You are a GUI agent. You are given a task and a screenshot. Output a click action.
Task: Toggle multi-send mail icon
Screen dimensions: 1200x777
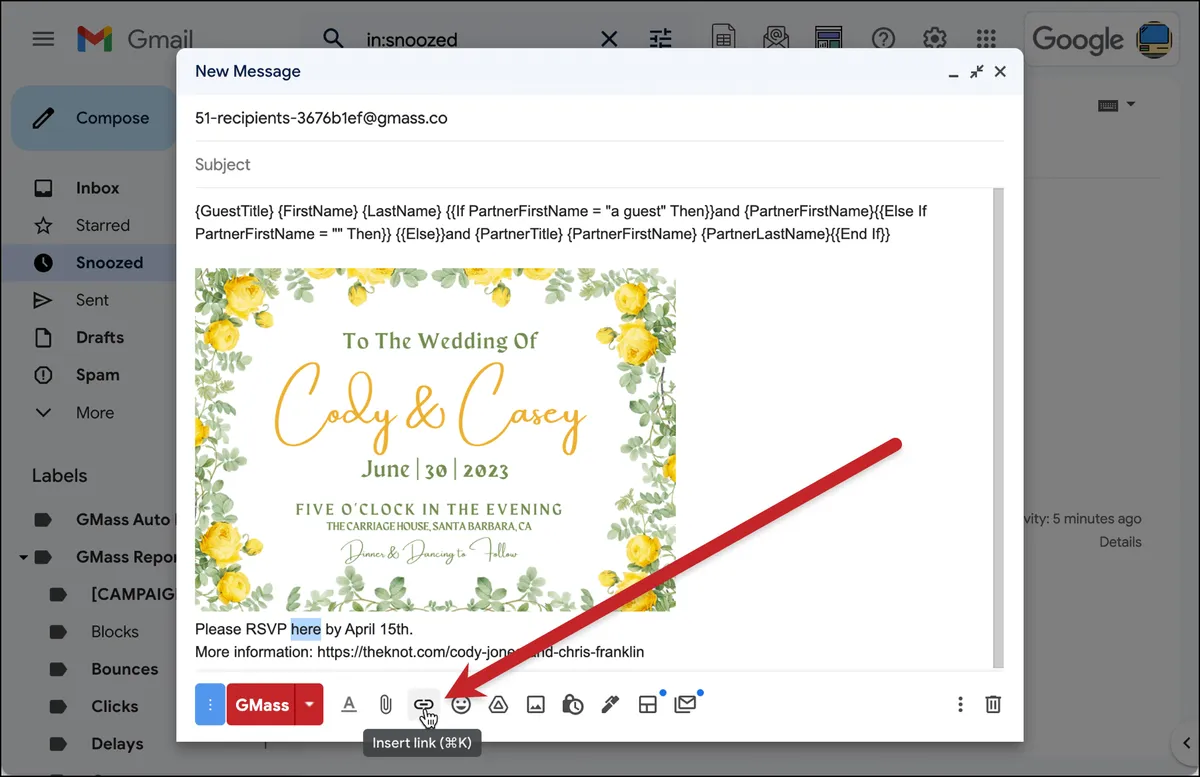click(x=685, y=705)
